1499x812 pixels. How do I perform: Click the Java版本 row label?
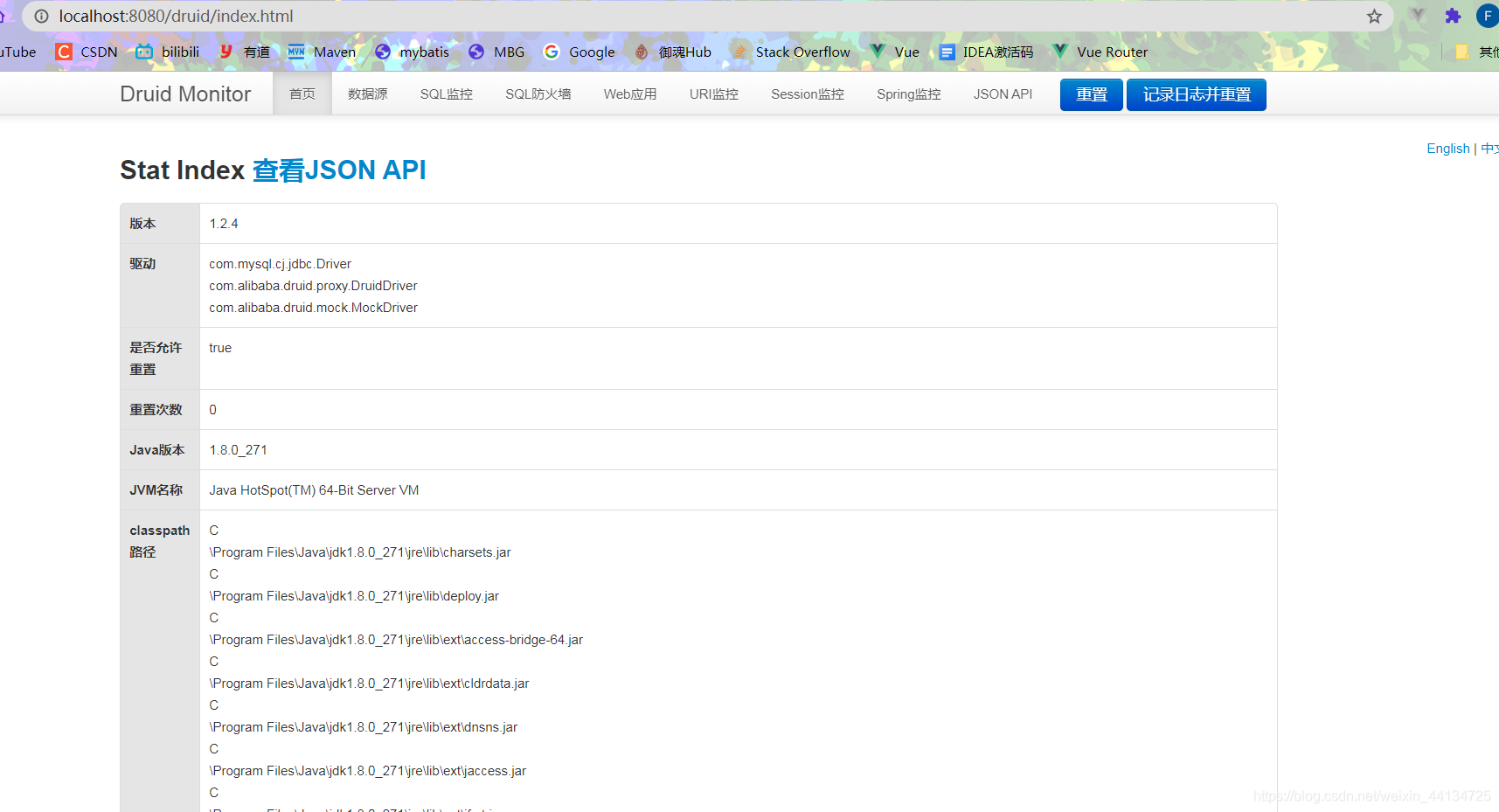[157, 450]
